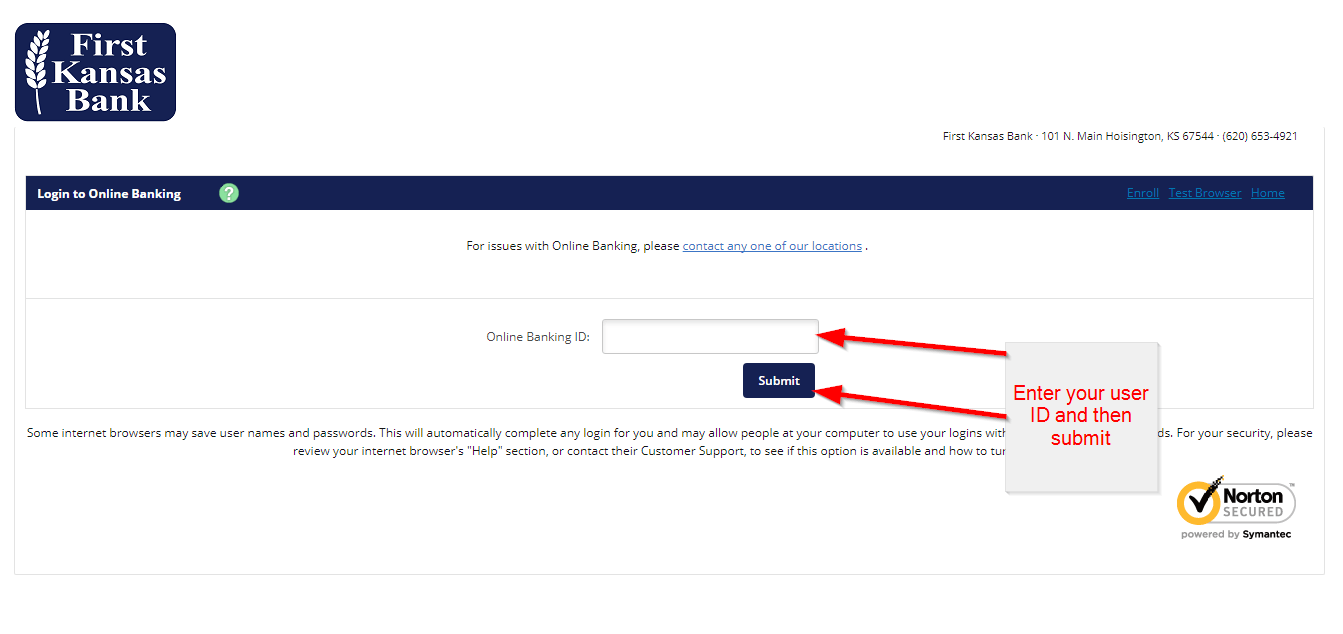Screen dimensions: 1343x634
Task: Open the contact any one of our locations link
Action: [771, 245]
